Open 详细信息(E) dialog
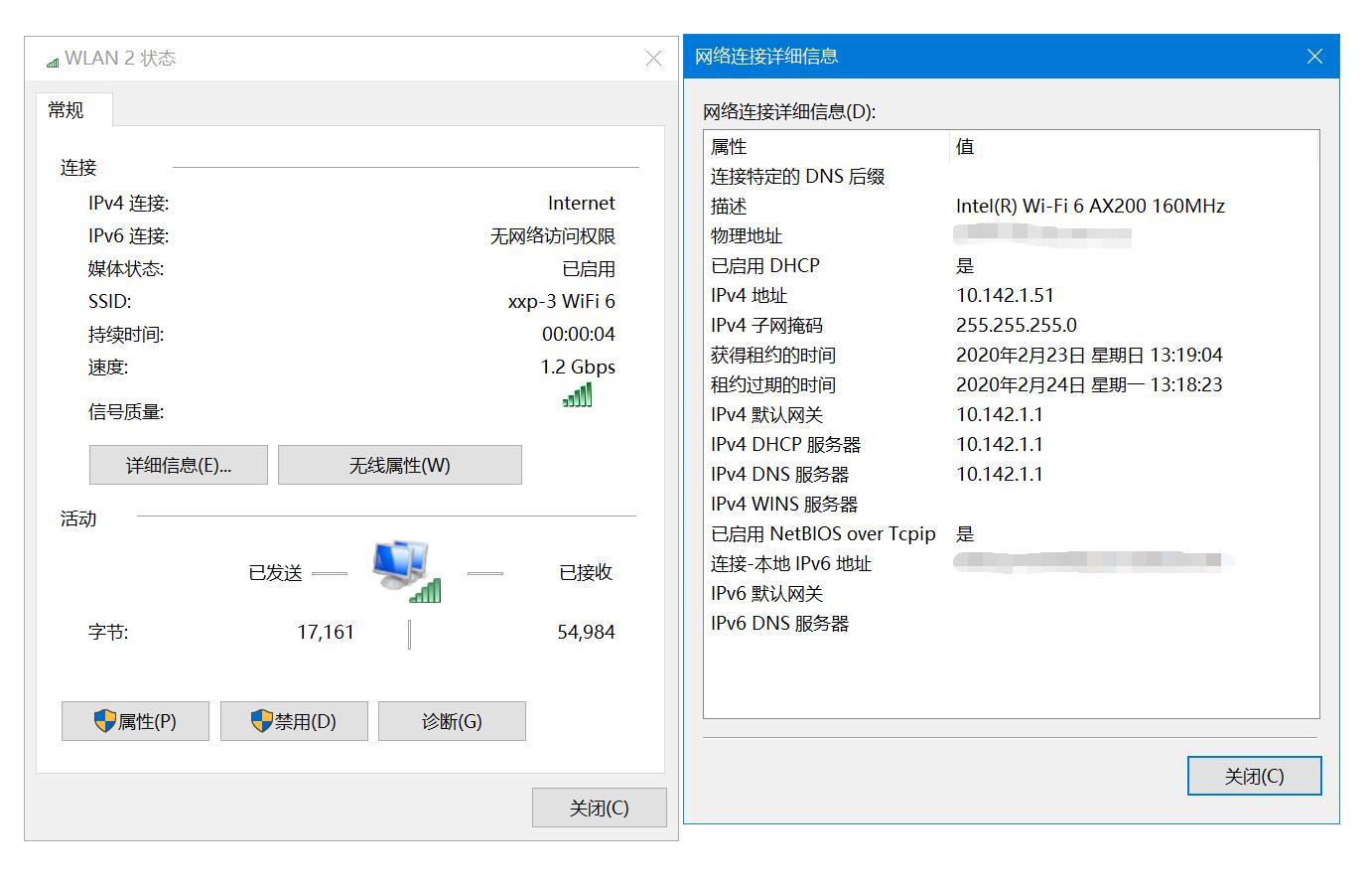Image resolution: width=1372 pixels, height=883 pixels. pos(178,464)
